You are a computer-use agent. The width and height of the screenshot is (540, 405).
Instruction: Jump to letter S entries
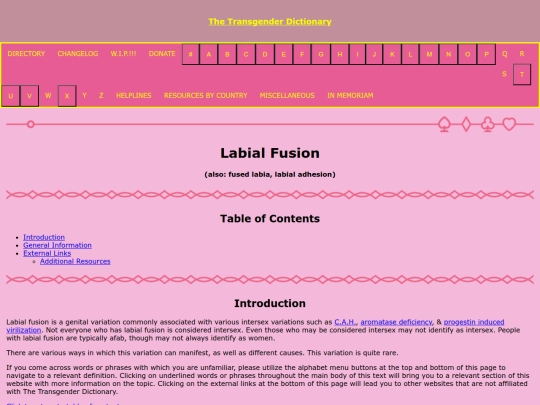tap(504, 74)
